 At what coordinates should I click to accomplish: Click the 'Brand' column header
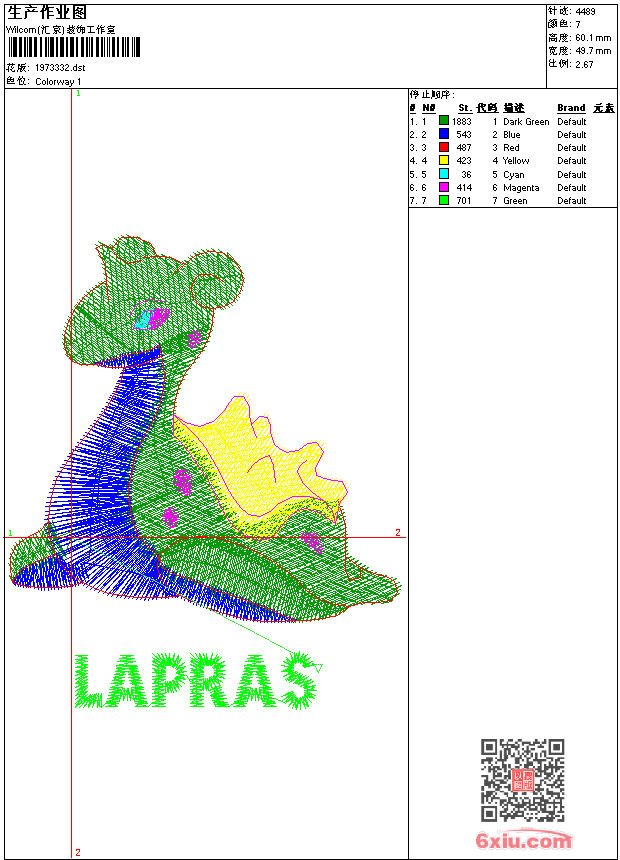(x=571, y=108)
